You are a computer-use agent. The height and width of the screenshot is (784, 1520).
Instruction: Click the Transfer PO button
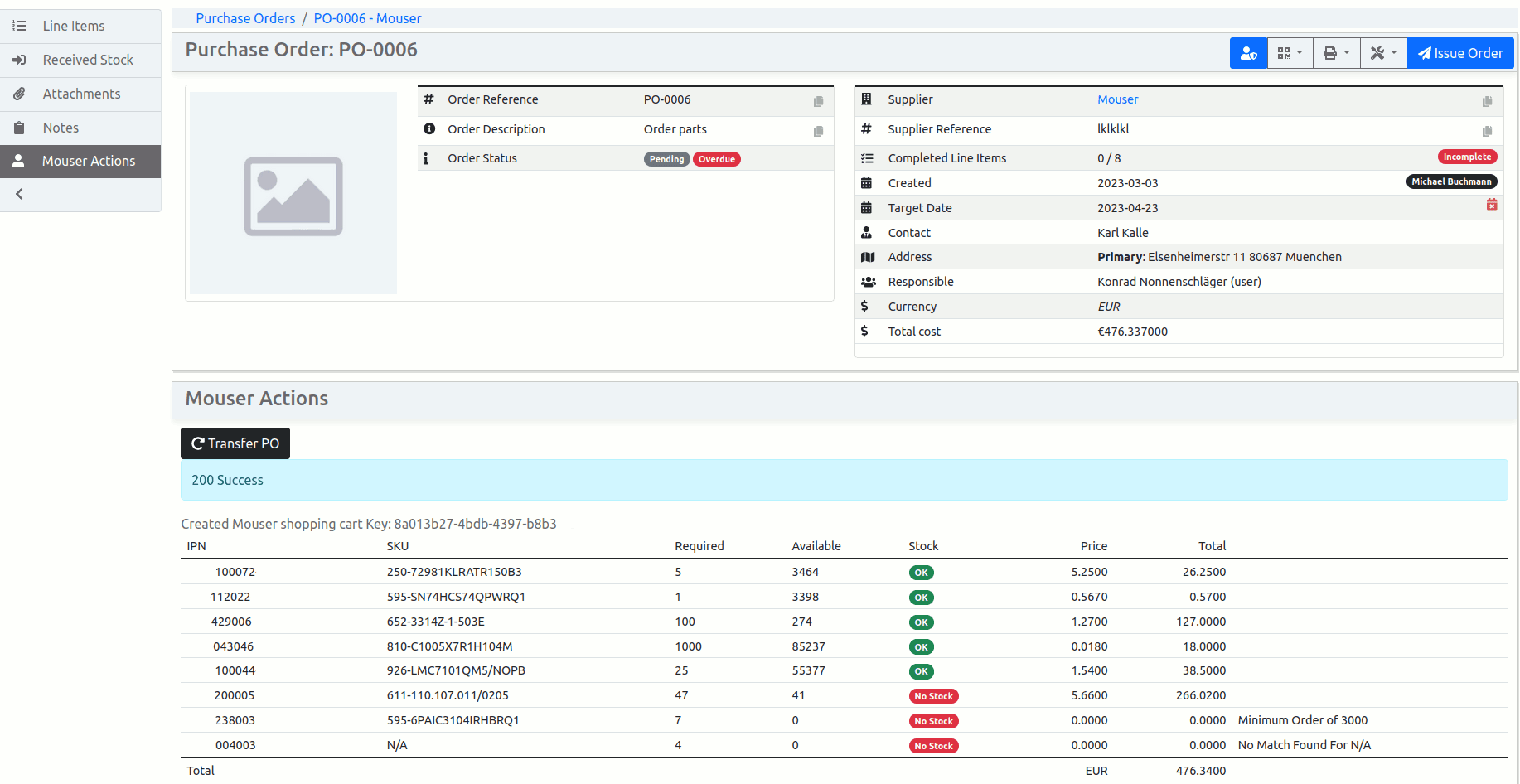click(235, 443)
